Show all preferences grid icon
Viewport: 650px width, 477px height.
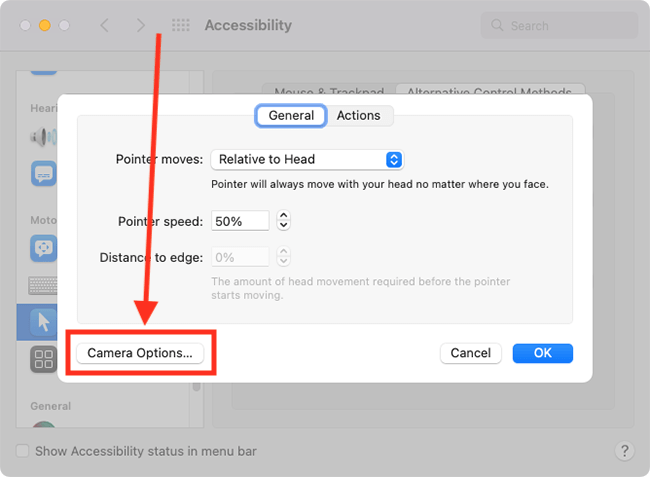(181, 25)
